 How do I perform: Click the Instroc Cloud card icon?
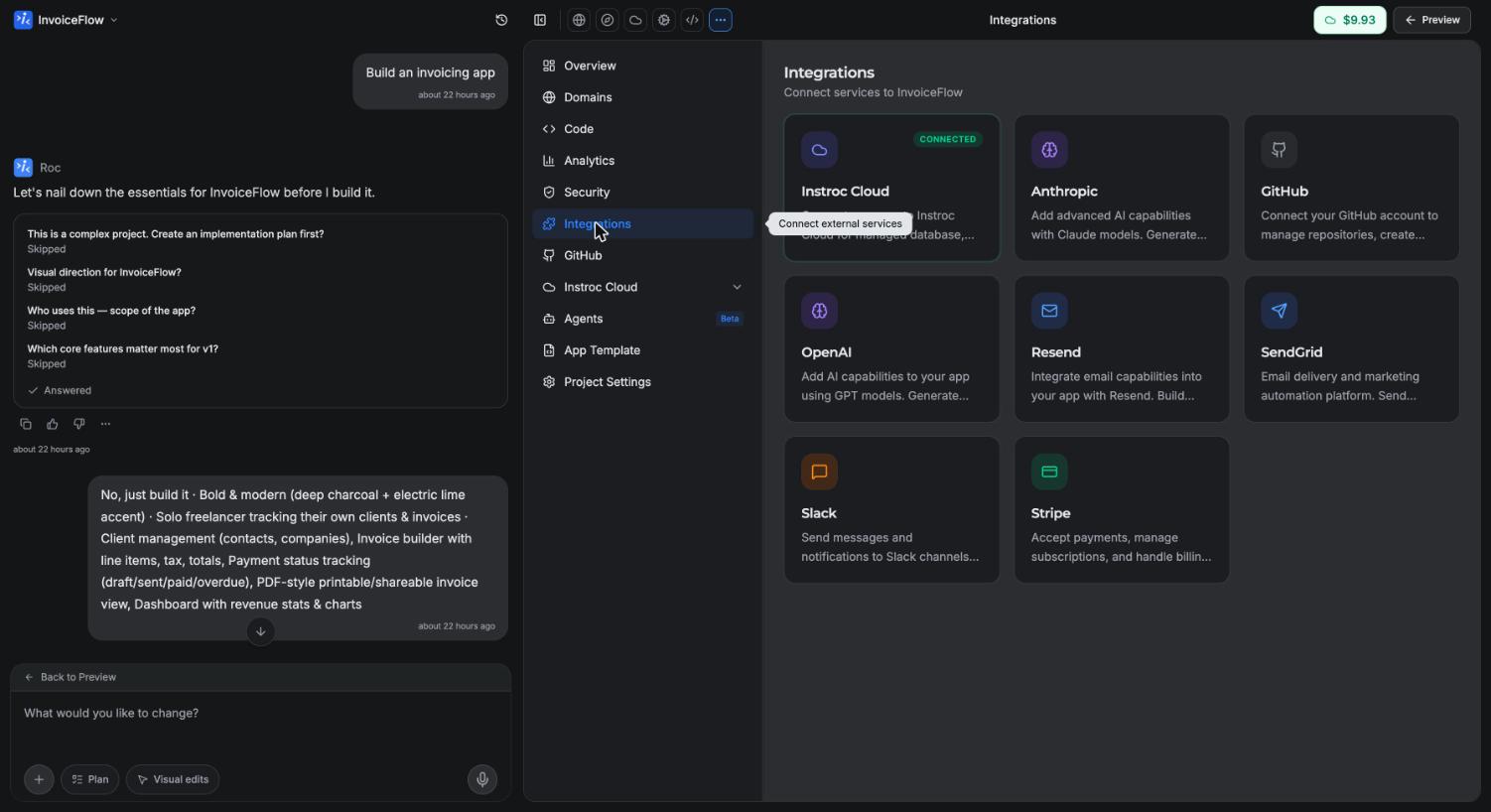pyautogui.click(x=819, y=150)
